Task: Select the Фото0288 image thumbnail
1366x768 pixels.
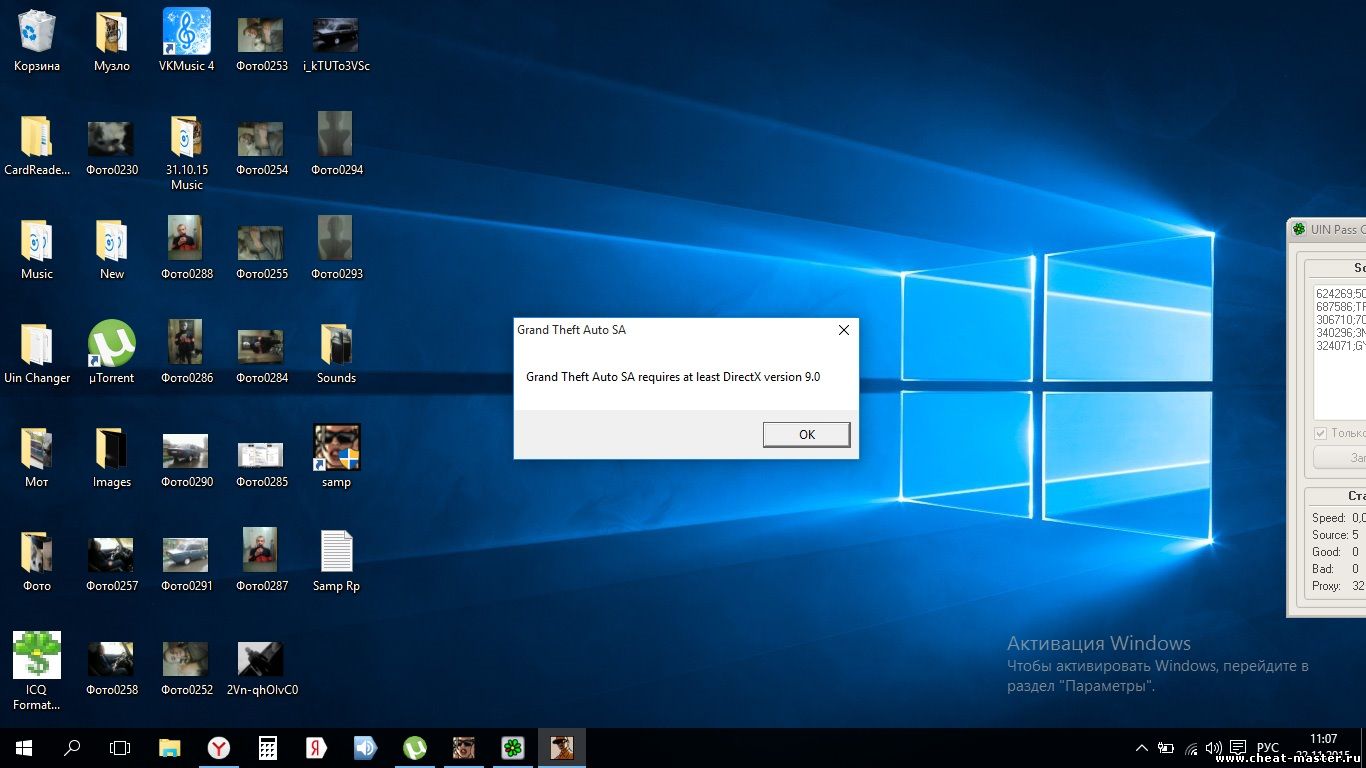Action: [186, 240]
